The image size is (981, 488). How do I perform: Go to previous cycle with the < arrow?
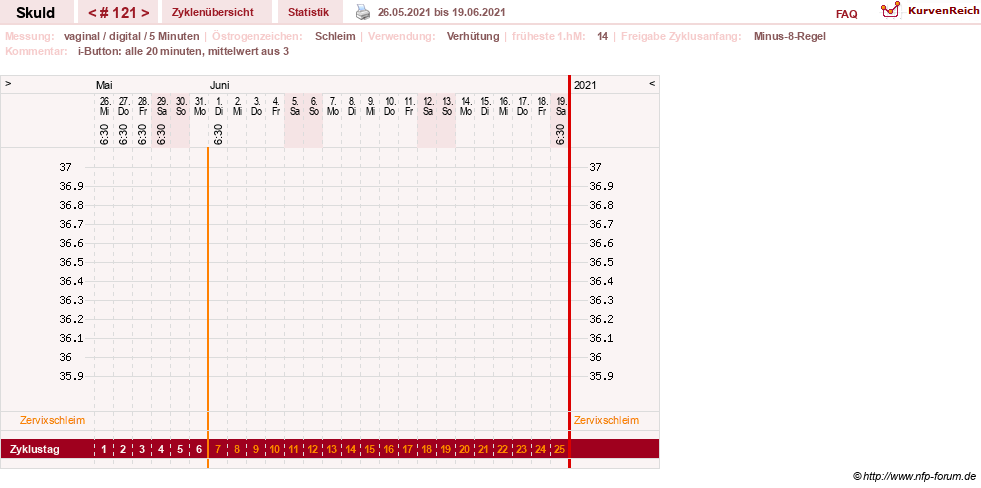[x=91, y=13]
